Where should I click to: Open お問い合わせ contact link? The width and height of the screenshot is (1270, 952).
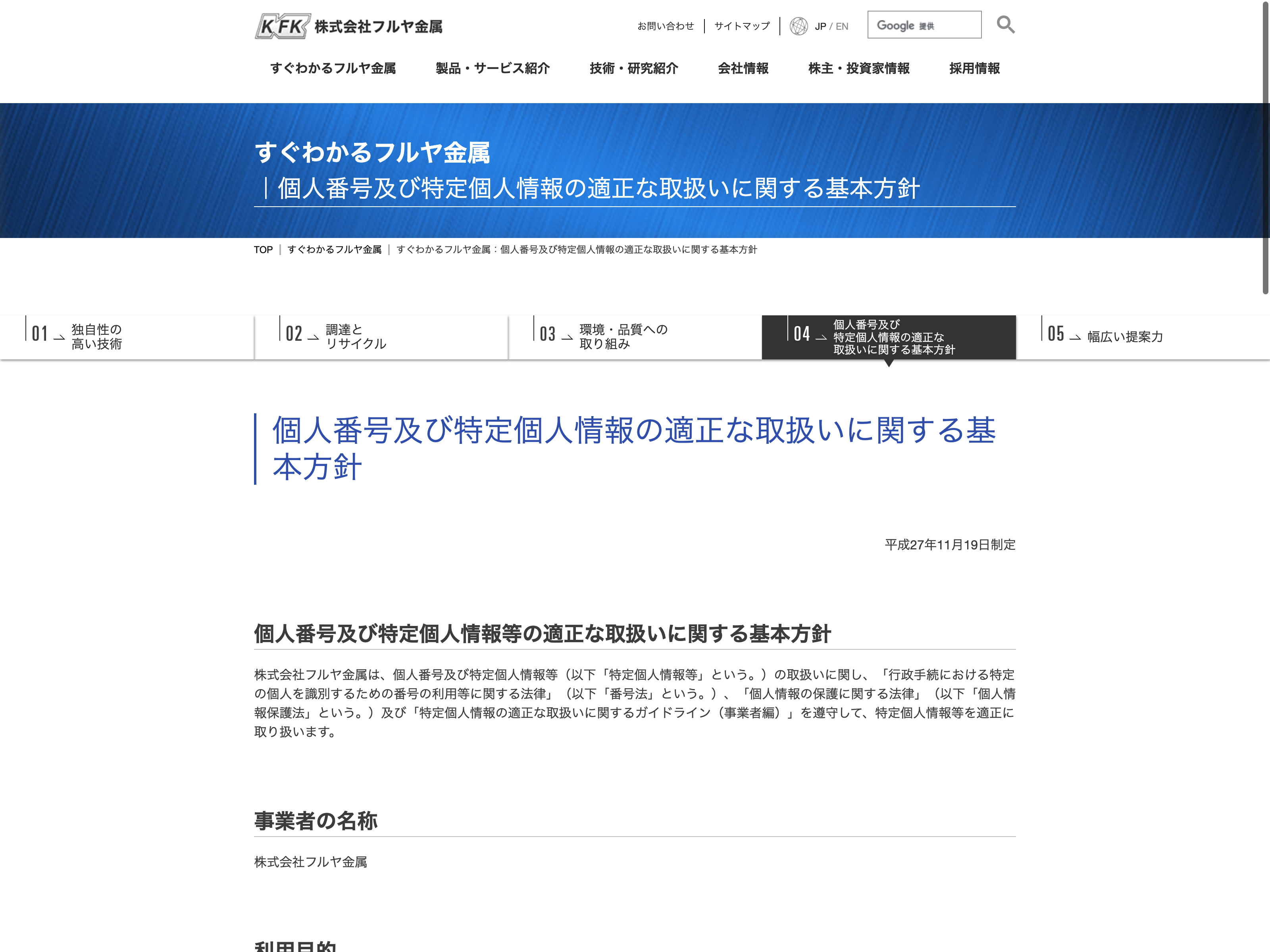666,27
